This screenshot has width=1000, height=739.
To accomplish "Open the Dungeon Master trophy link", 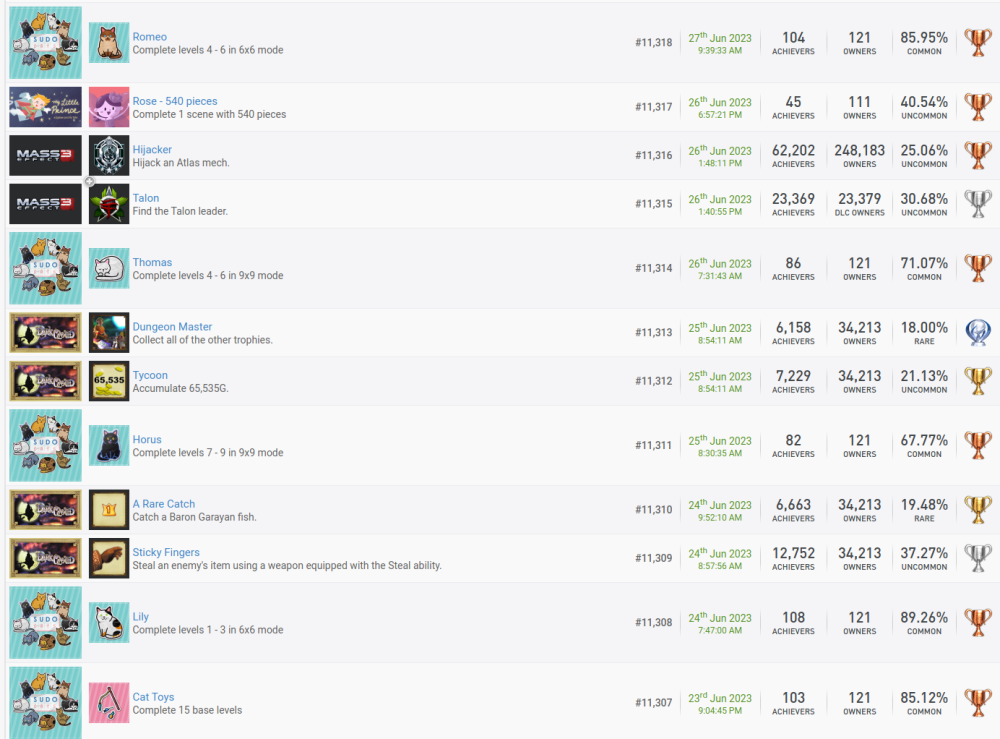I will click(172, 327).
